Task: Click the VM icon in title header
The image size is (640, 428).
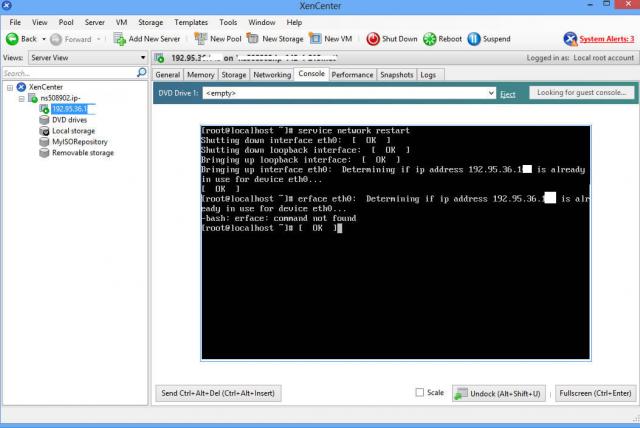Action: [x=160, y=58]
